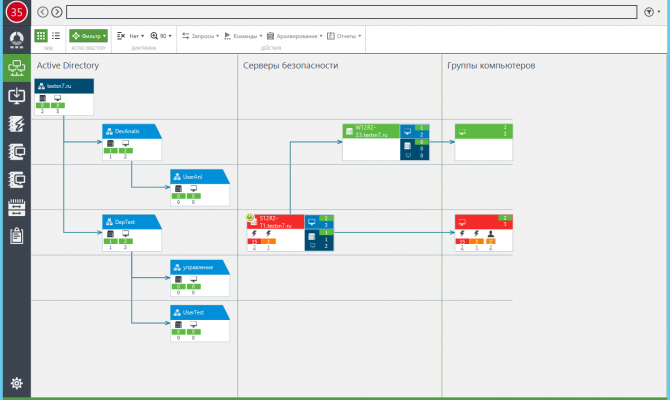
Task: Open the upper notebook-with-monitor journal icon
Action: pos(16,152)
